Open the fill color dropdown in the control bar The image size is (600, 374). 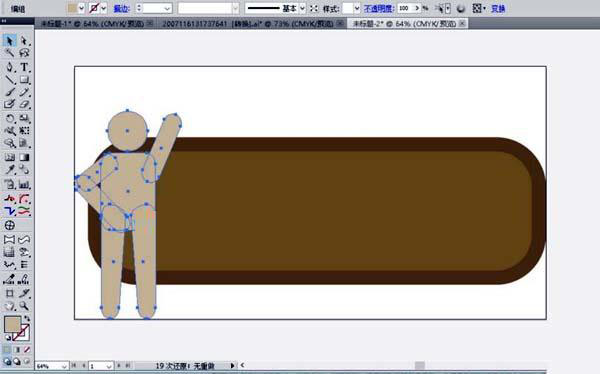pos(81,8)
